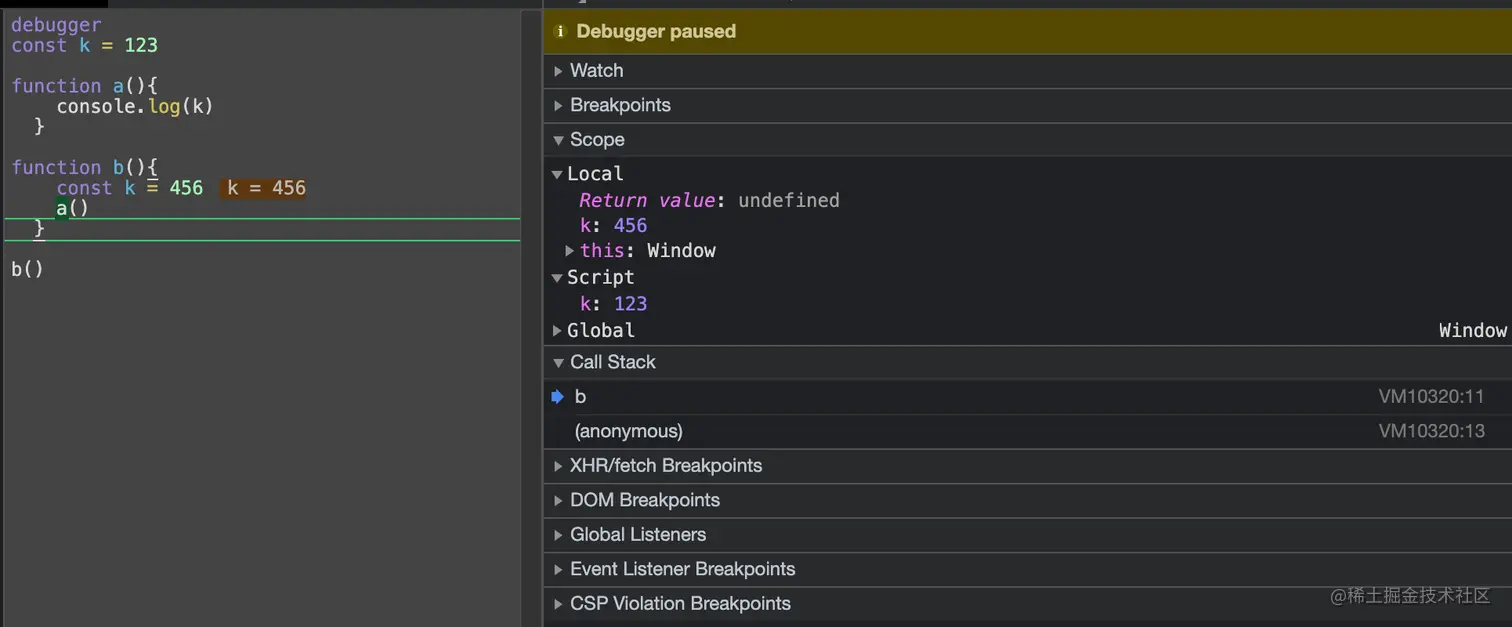Click the info icon beside Debugger paused

tap(560, 32)
